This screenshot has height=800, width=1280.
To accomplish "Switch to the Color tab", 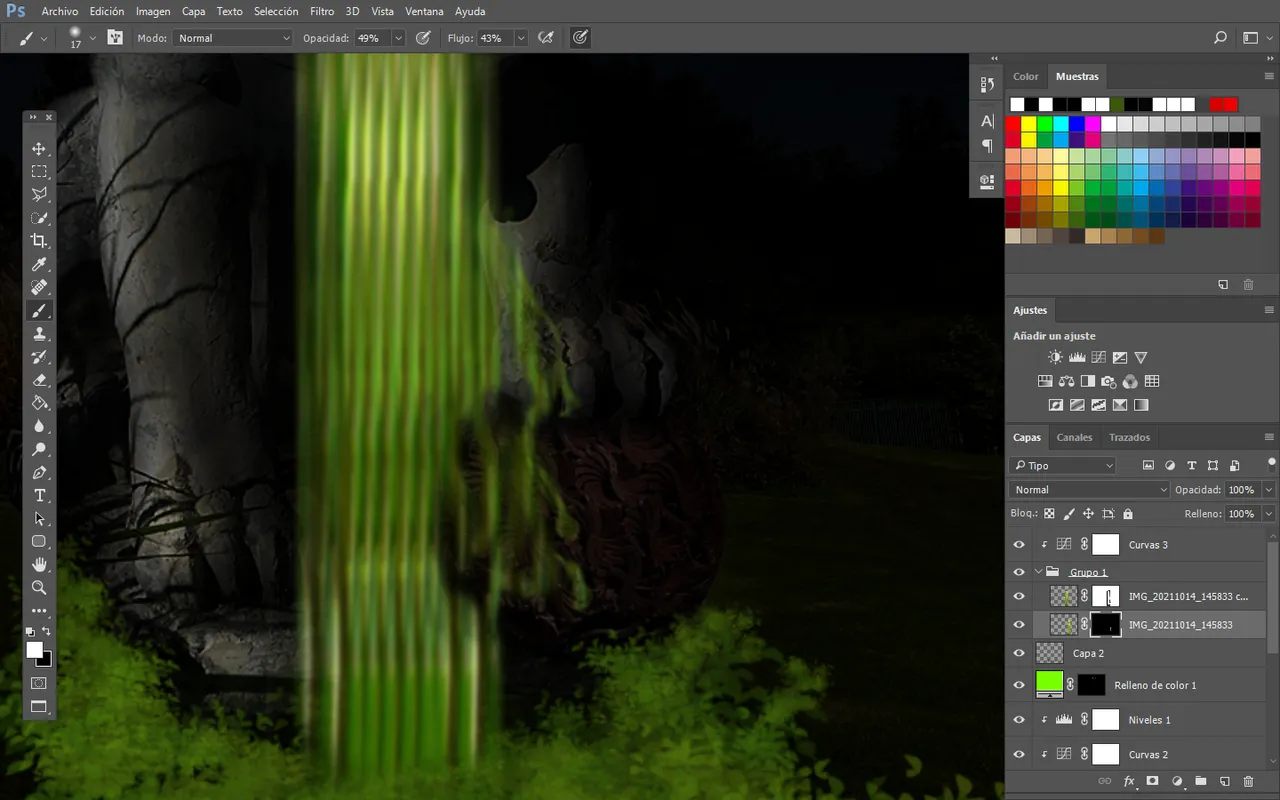I will [x=1026, y=76].
